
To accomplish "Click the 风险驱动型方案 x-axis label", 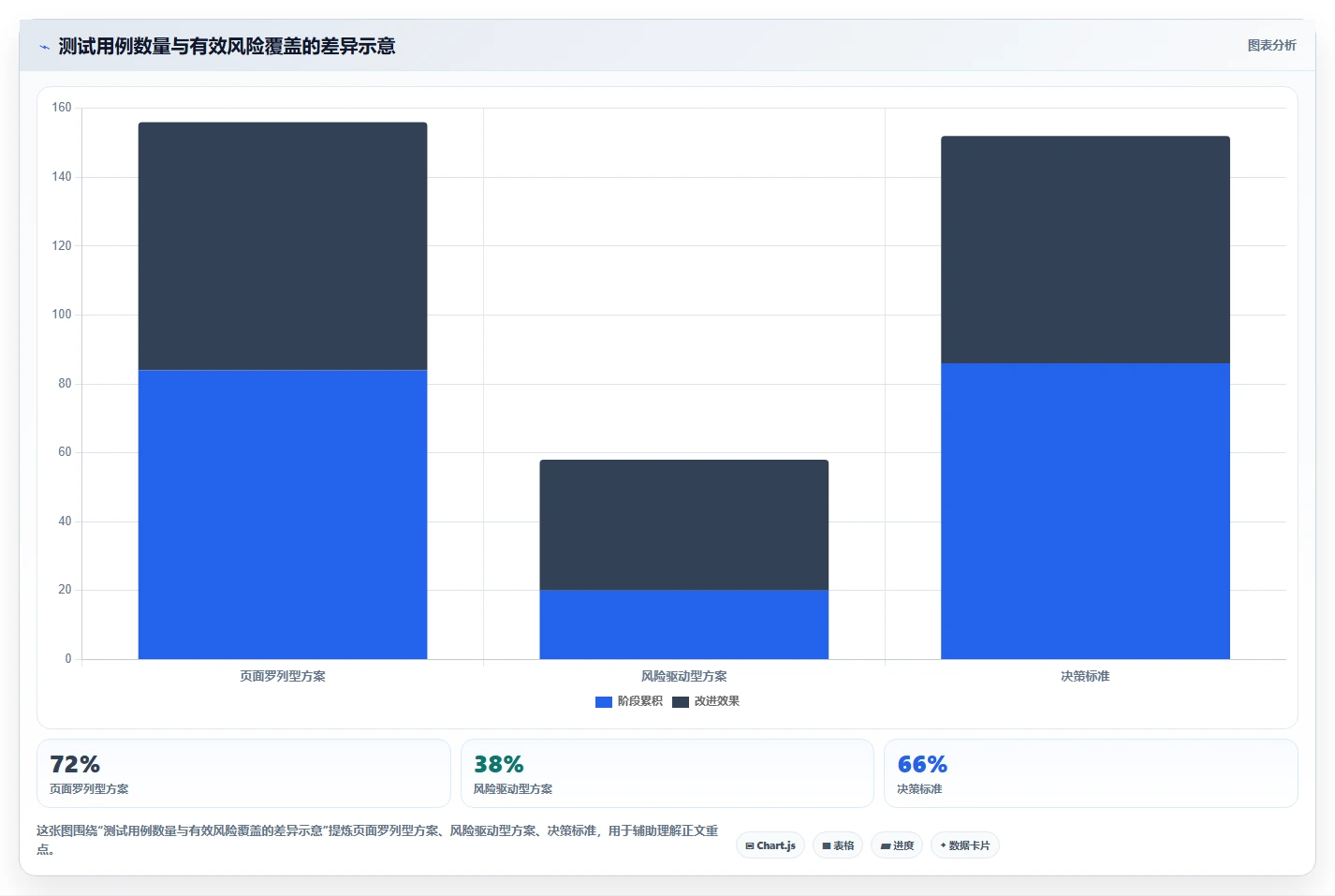I will 683,676.
